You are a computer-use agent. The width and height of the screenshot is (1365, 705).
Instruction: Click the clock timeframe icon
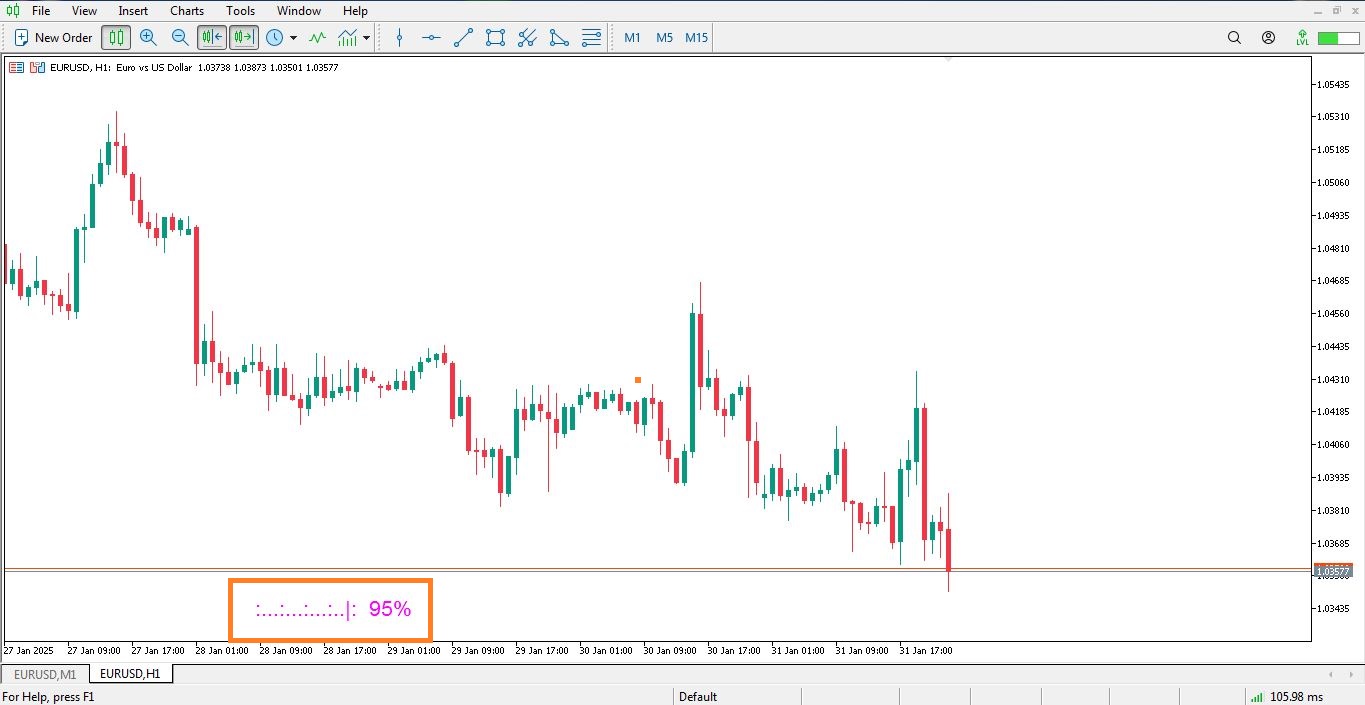point(274,38)
